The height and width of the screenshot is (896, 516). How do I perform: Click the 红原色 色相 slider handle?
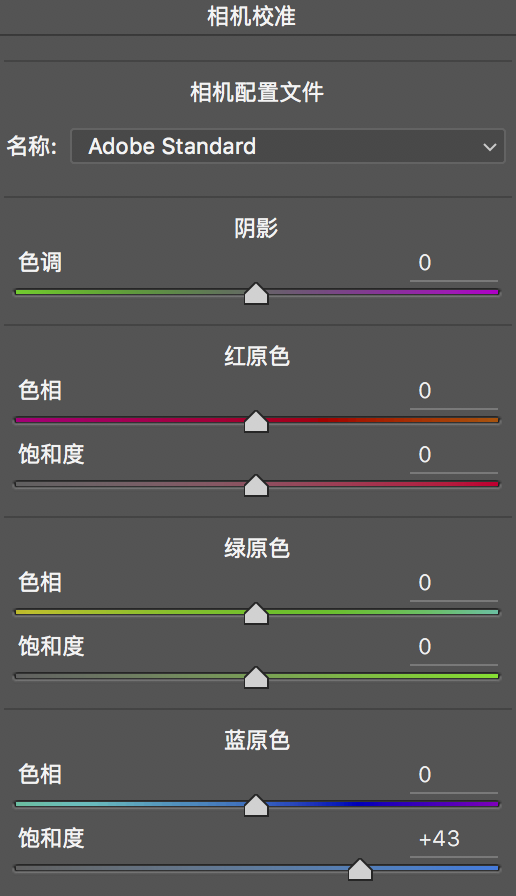256,422
